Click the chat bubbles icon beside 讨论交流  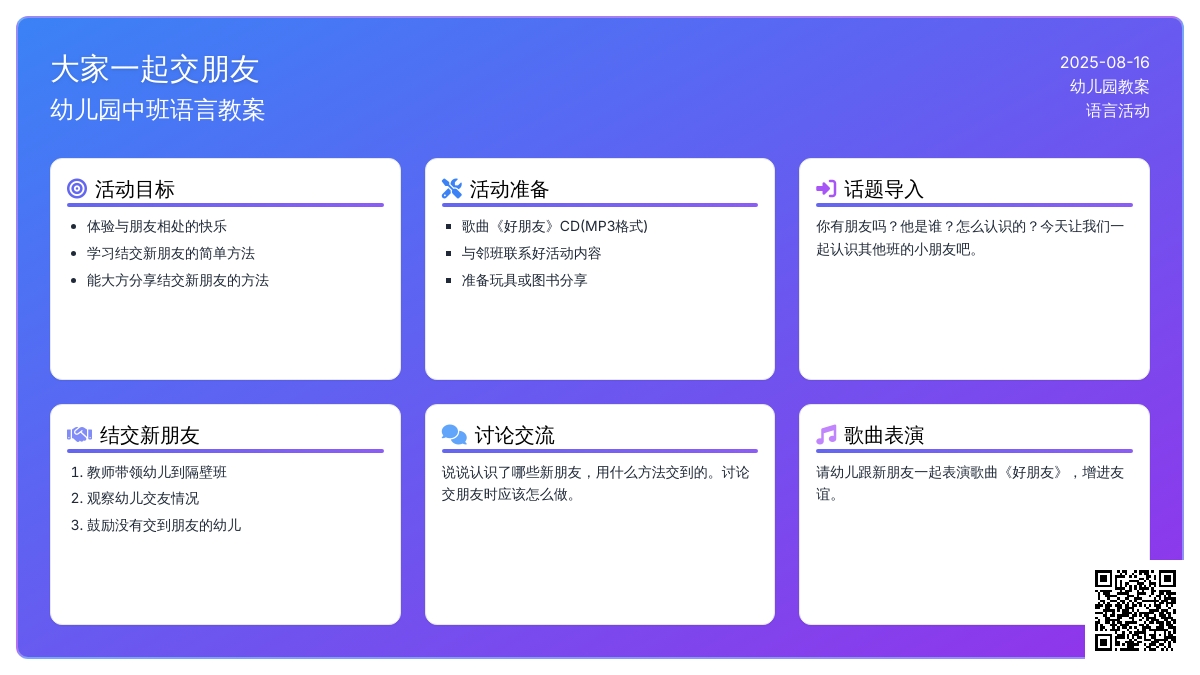454,435
